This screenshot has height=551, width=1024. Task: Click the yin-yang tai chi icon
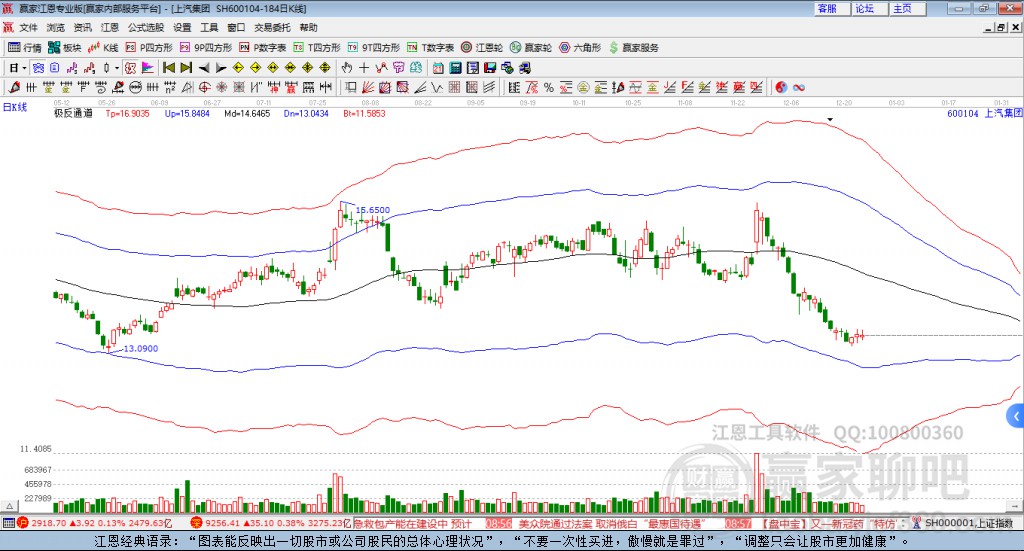coord(781,87)
